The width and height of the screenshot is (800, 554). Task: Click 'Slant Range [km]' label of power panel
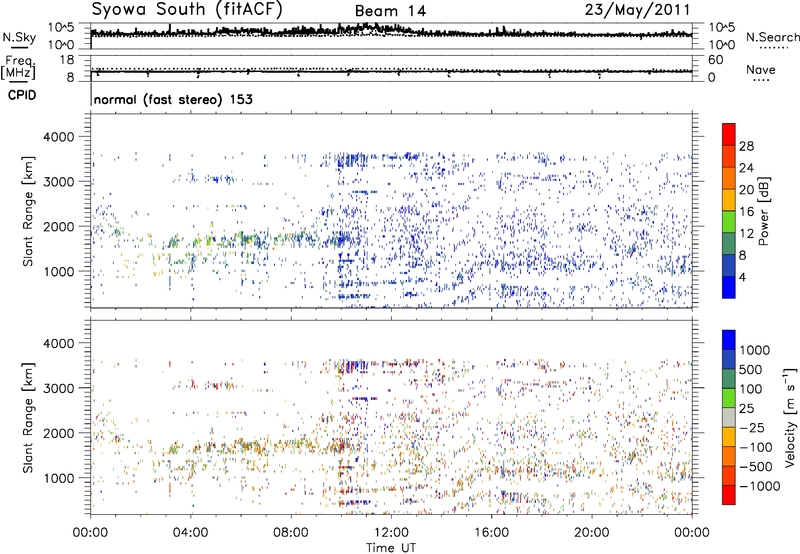pos(28,211)
